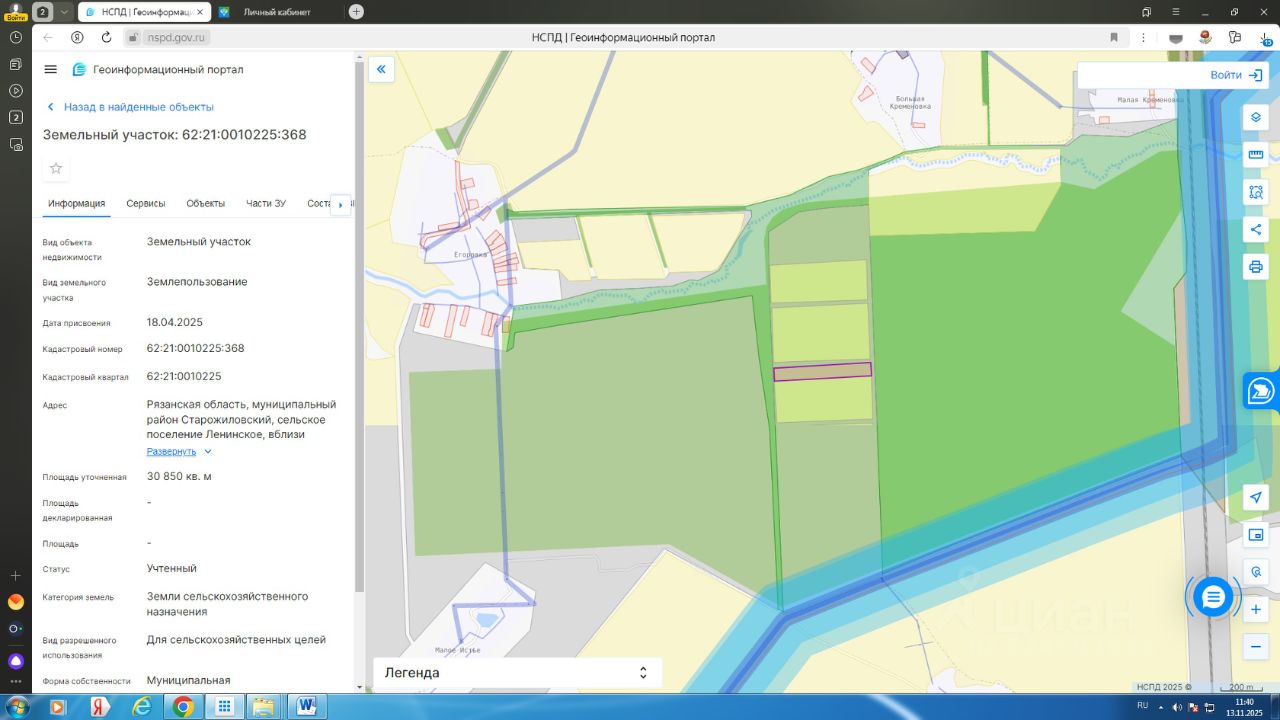Image resolution: width=1280 pixels, height=720 pixels.
Task: Click the date 18.04.2025 value
Action: click(x=175, y=322)
